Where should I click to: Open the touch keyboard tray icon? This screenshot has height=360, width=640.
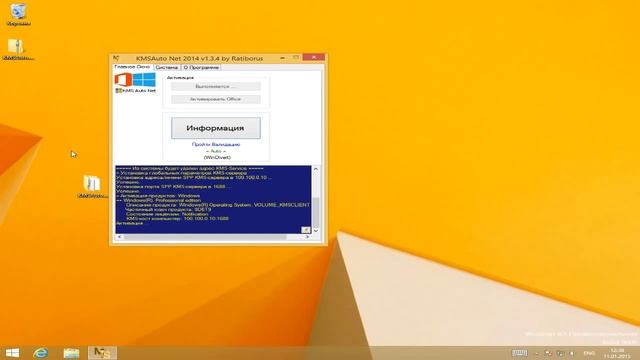[520, 353]
